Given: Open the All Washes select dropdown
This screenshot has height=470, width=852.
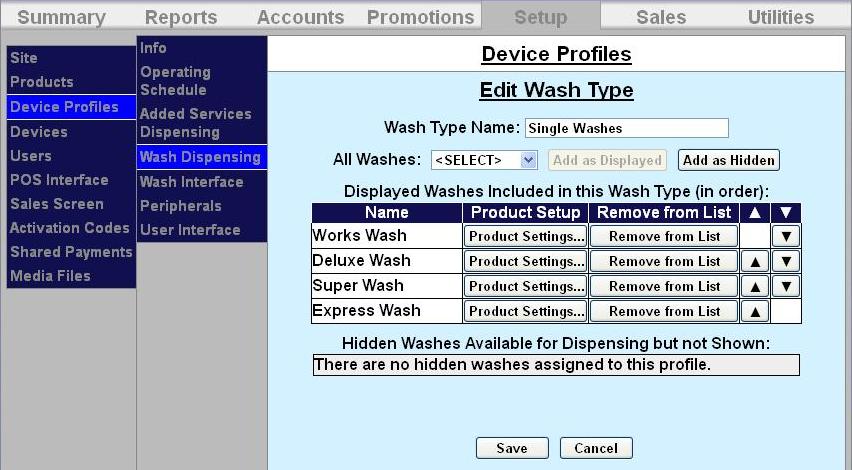Looking at the screenshot, I should 485,160.
